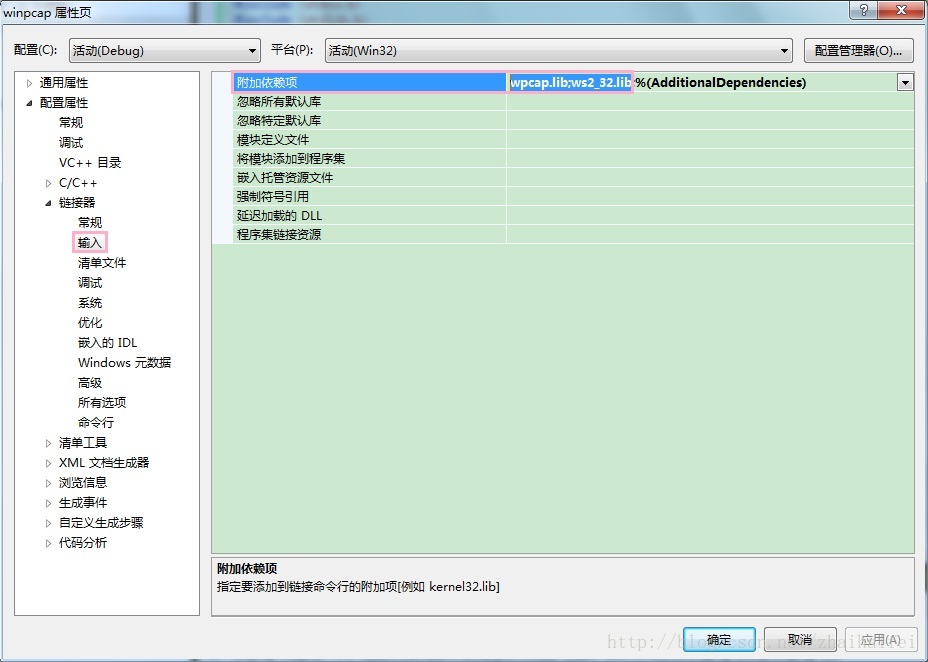Select the 忽略所有默认库 property
928x662 pixels.
pos(369,102)
